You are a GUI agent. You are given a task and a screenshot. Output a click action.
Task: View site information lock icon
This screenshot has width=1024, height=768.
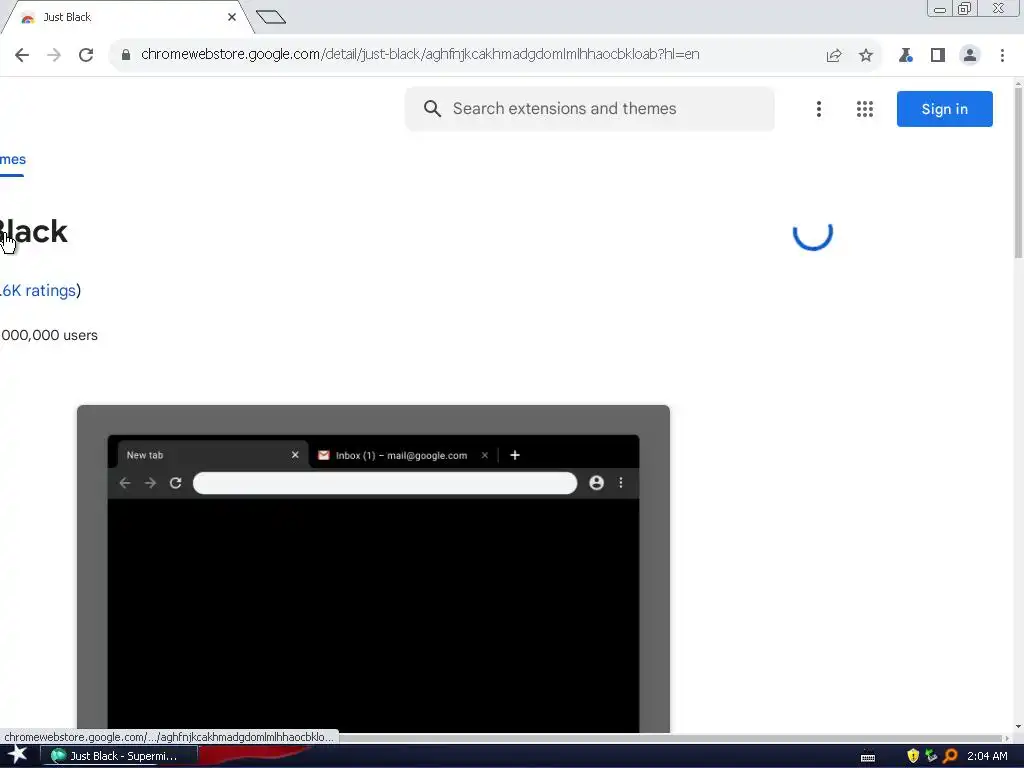[126, 55]
